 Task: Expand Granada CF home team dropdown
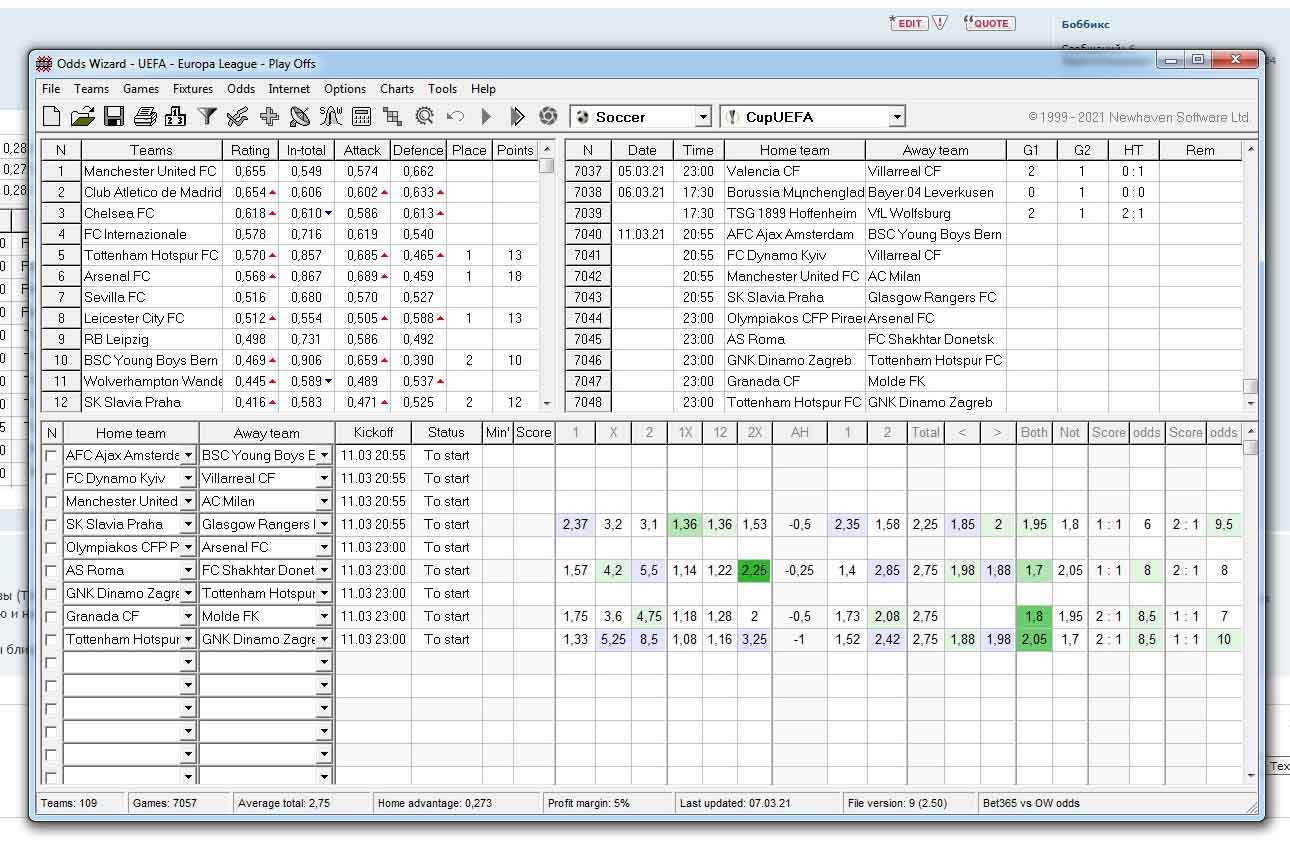188,616
